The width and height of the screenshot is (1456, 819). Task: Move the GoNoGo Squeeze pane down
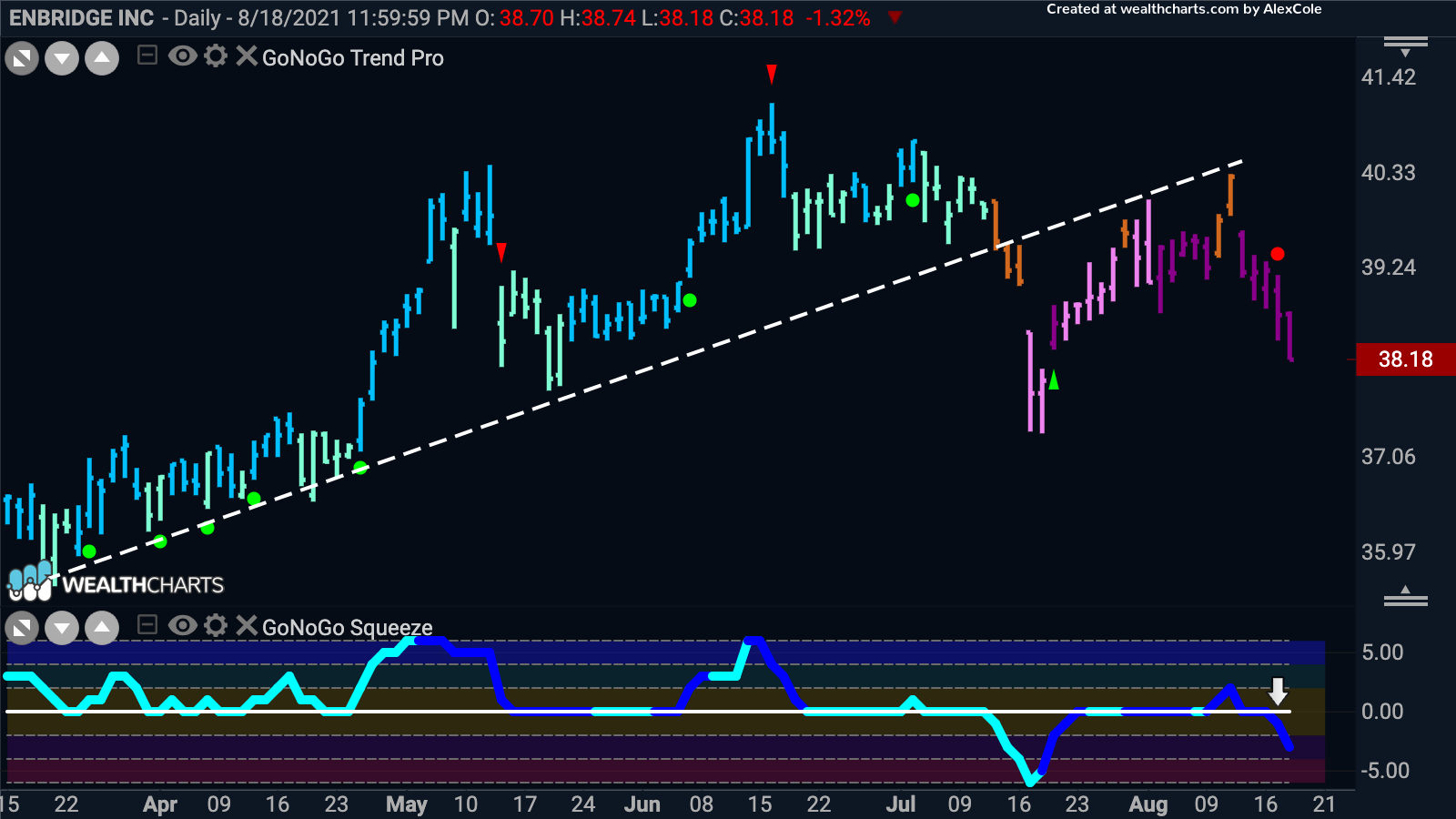pos(62,628)
